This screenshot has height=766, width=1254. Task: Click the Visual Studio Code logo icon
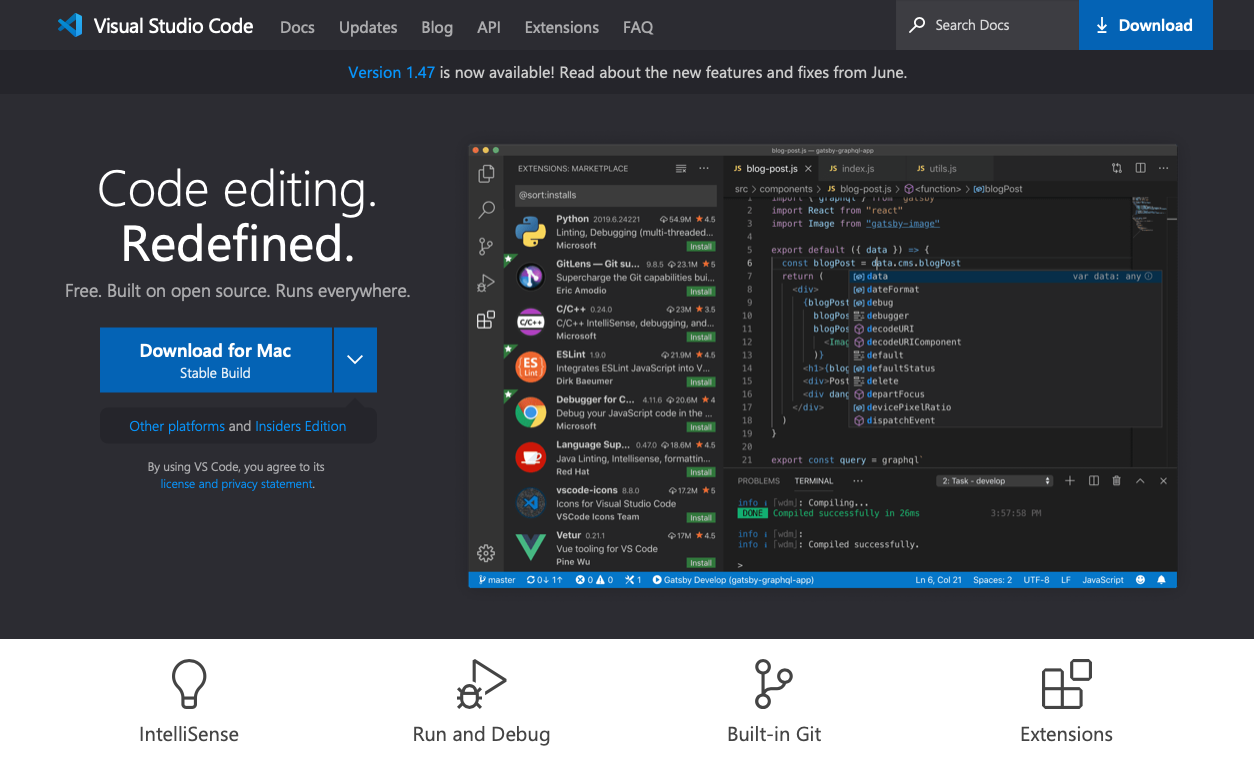[x=69, y=25]
